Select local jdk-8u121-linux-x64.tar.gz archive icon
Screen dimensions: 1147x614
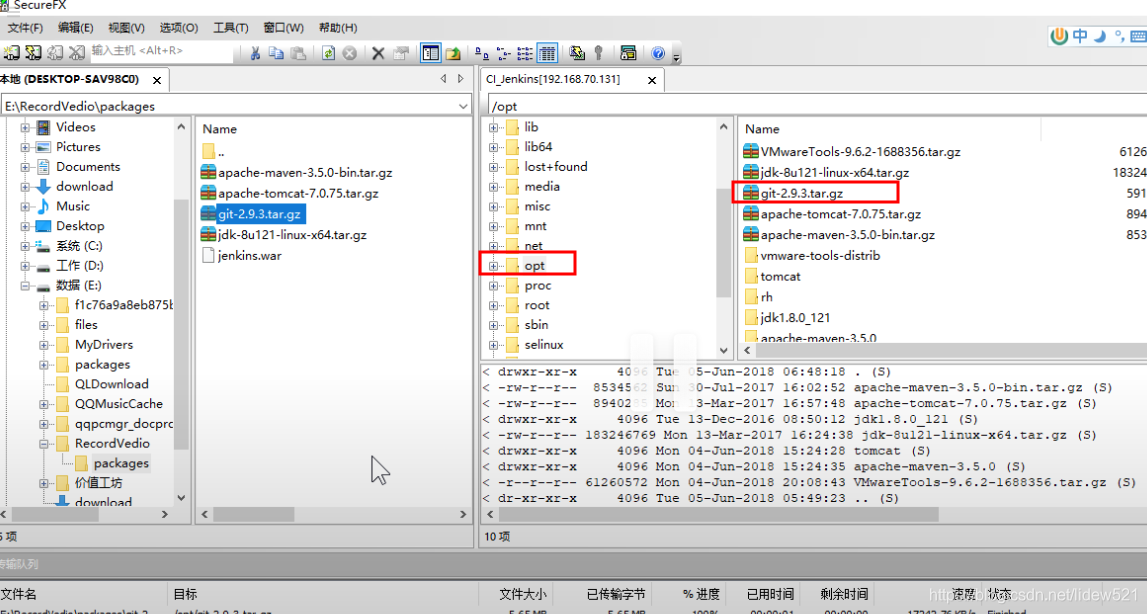click(208, 234)
